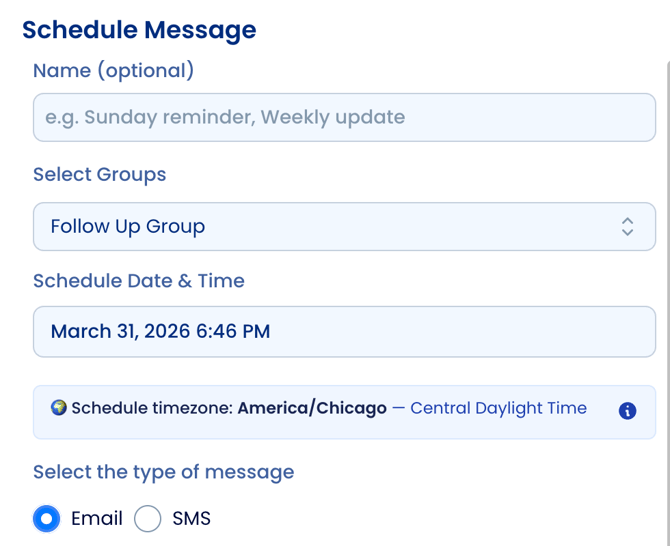Click the globe icon beside Schedule timezone

[x=59, y=408]
